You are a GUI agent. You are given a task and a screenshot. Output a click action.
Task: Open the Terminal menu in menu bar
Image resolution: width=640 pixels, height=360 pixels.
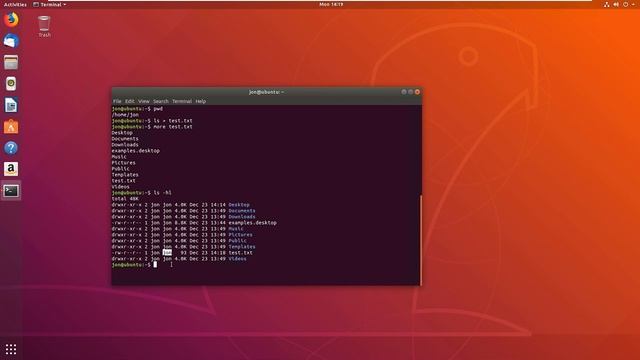pyautogui.click(x=182, y=101)
